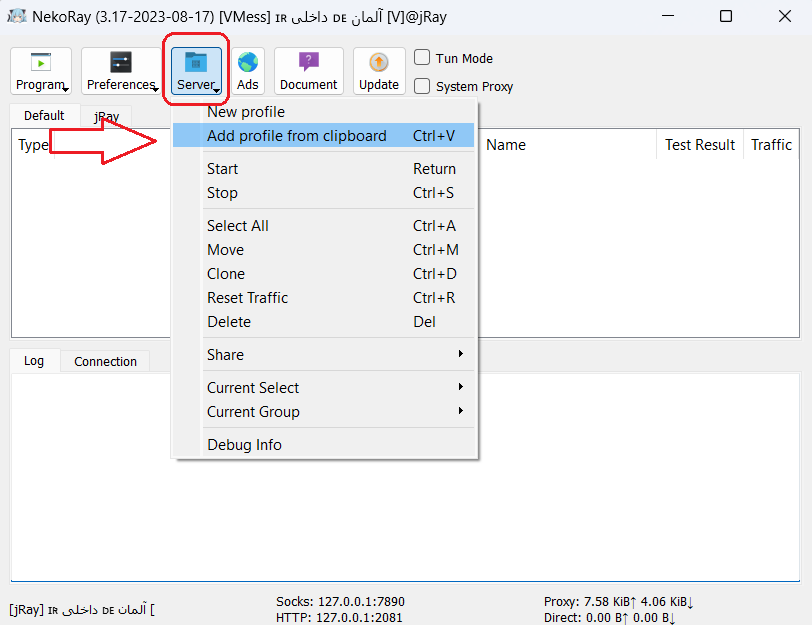The width and height of the screenshot is (812, 625).
Task: Open the Preferences toolbar menu
Action: [120, 71]
